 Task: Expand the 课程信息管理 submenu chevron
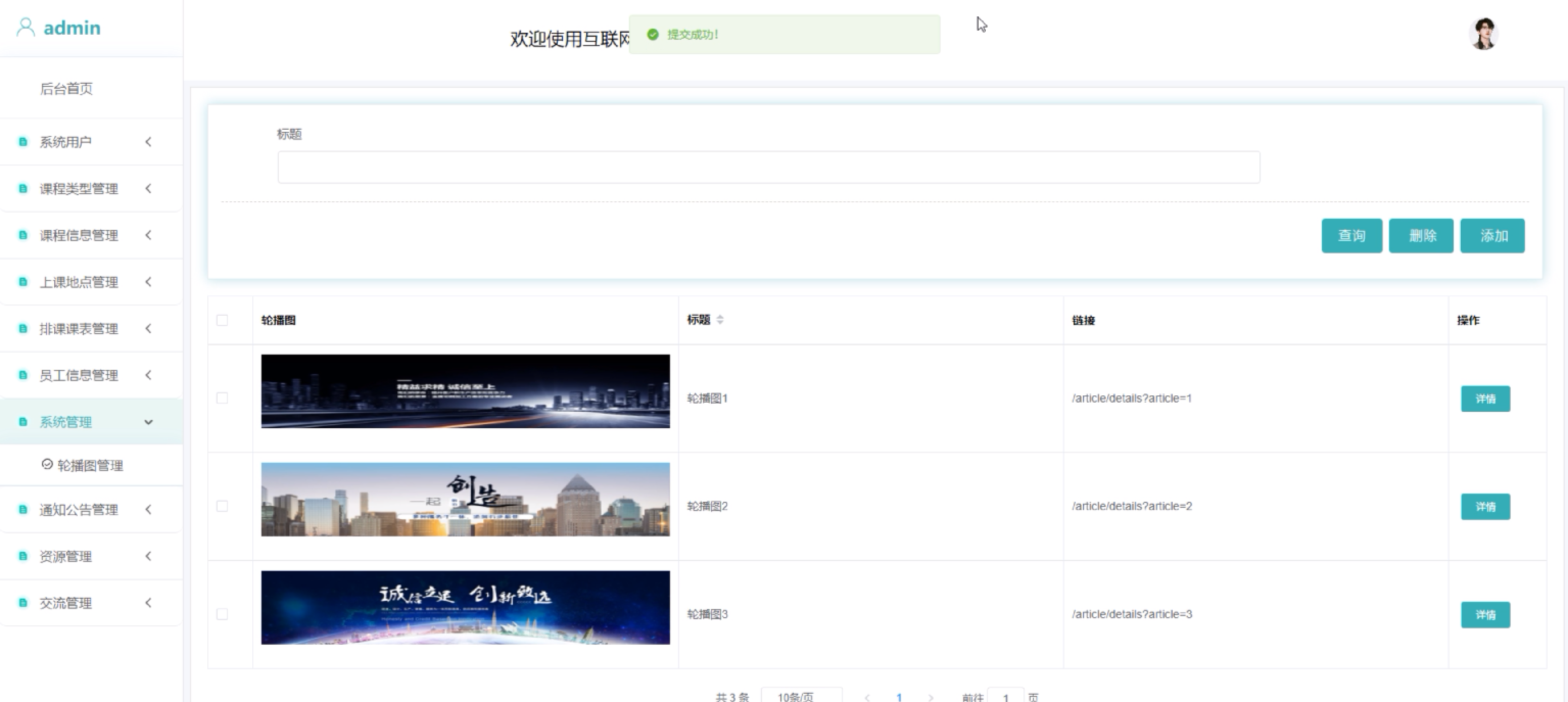[149, 236]
